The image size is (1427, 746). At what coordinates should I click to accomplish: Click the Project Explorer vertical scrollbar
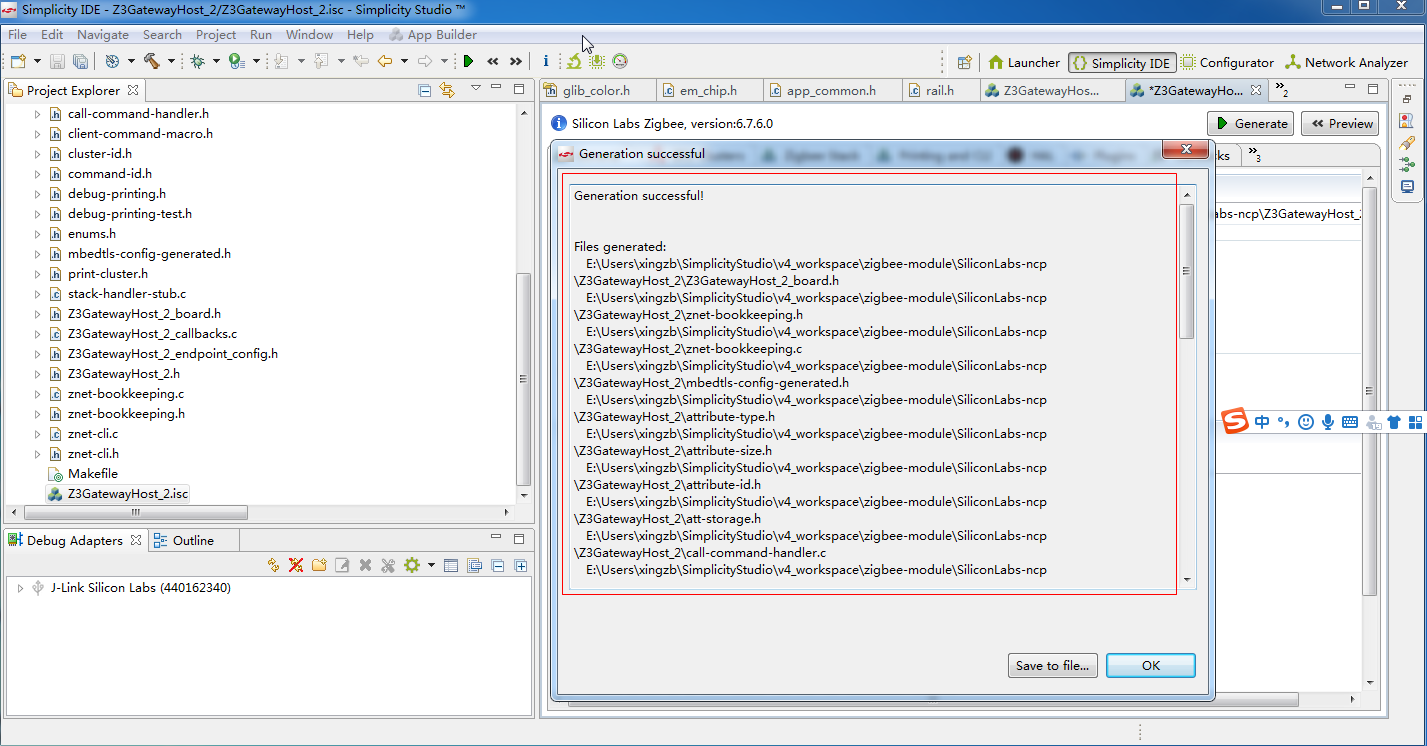coord(523,378)
